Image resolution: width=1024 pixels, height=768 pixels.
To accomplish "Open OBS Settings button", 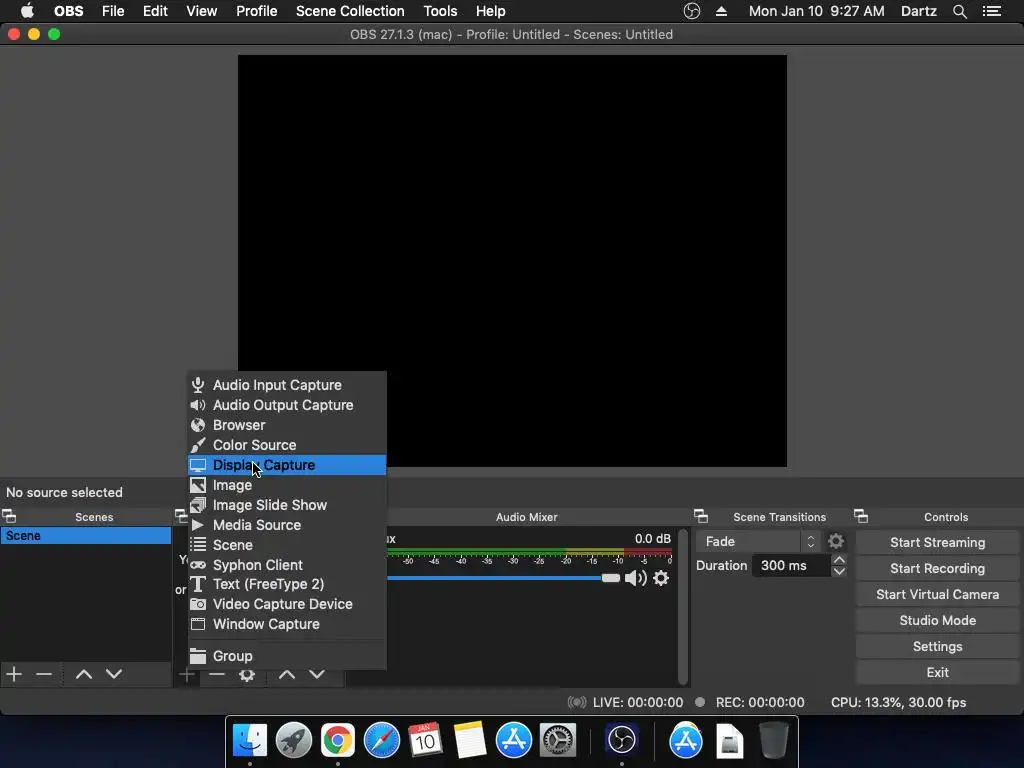I will click(937, 647).
